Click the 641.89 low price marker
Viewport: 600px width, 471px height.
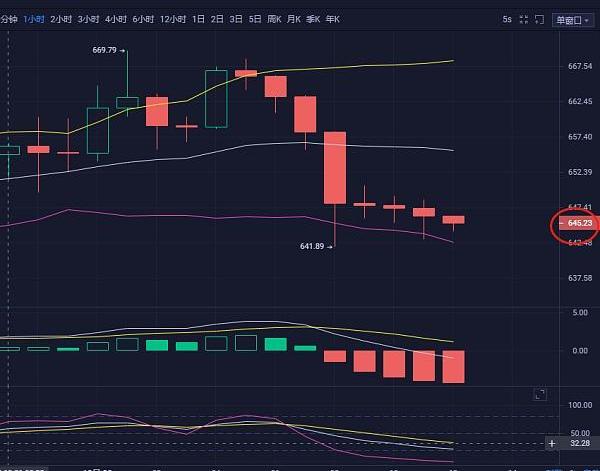(313, 246)
